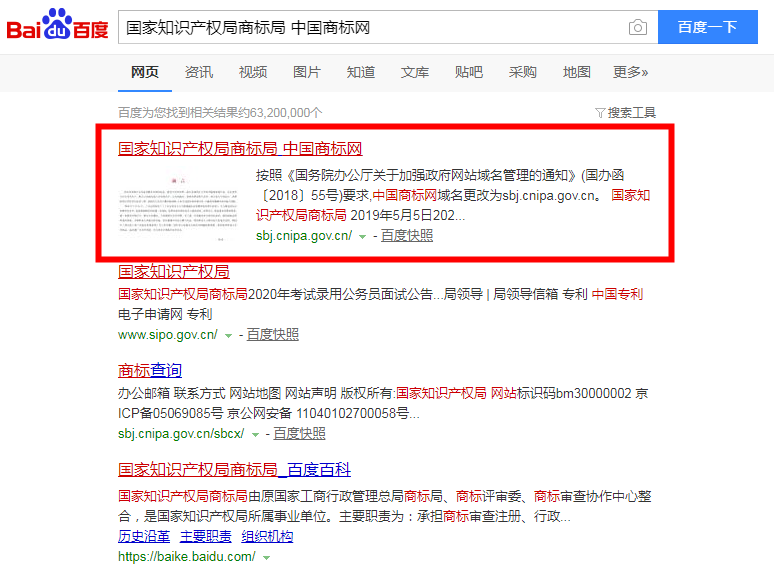Image resolution: width=774 pixels, height=574 pixels.
Task: Click the Baidu logo
Action: (x=57, y=25)
